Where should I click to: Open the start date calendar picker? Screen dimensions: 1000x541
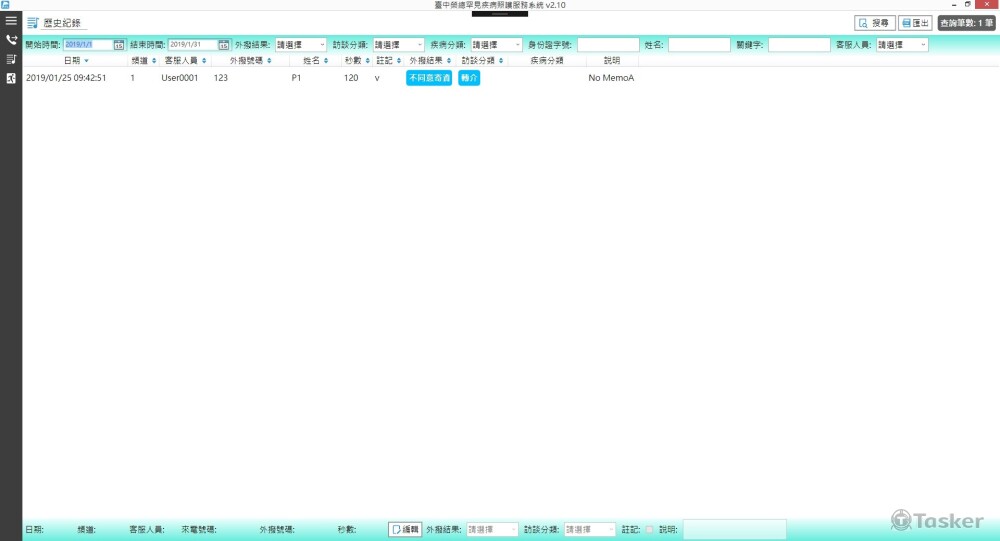[x=119, y=45]
